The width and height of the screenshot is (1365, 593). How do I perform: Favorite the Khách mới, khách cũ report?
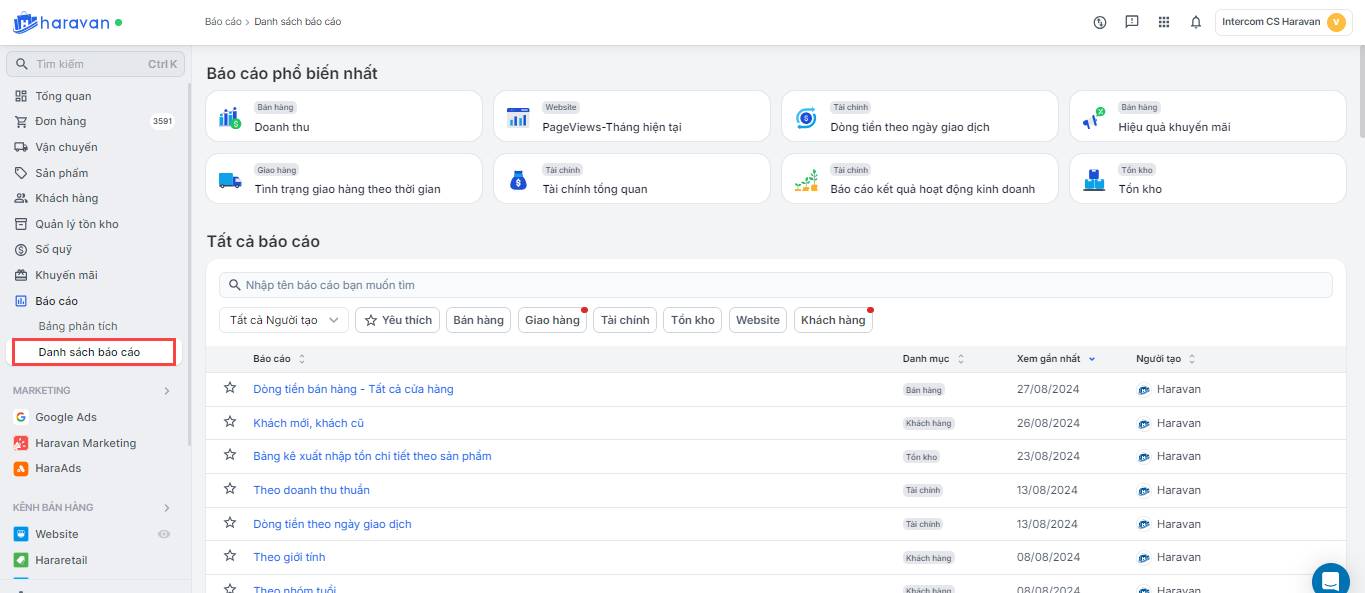coord(230,422)
